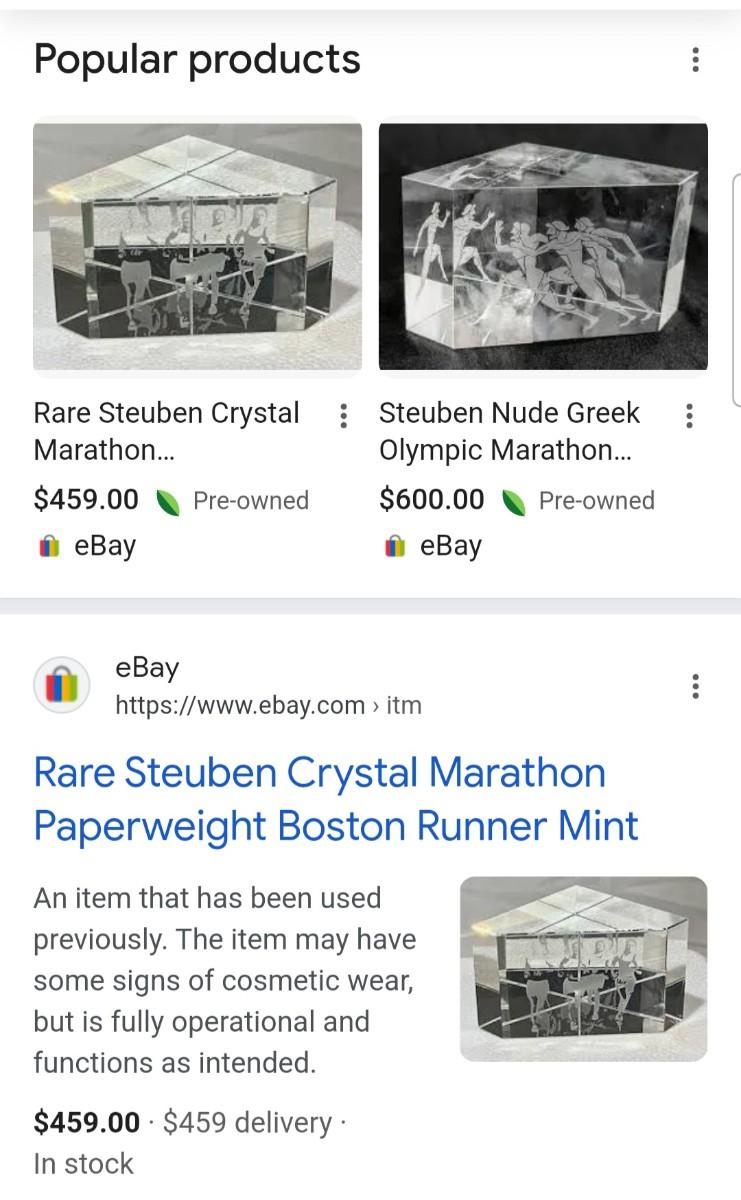This screenshot has height=1200, width=741.
Task: Open Popular products three-dot options menu
Action: 695,60
